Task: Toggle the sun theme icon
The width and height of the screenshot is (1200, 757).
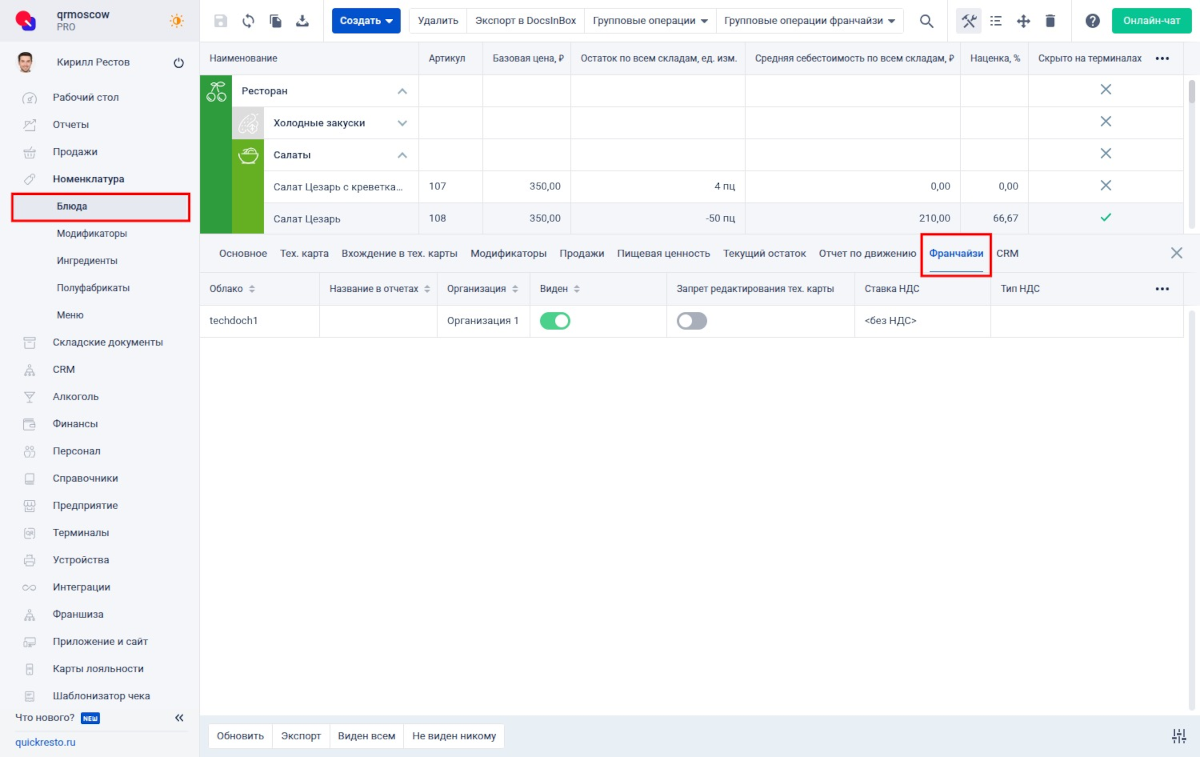Action: [x=177, y=21]
